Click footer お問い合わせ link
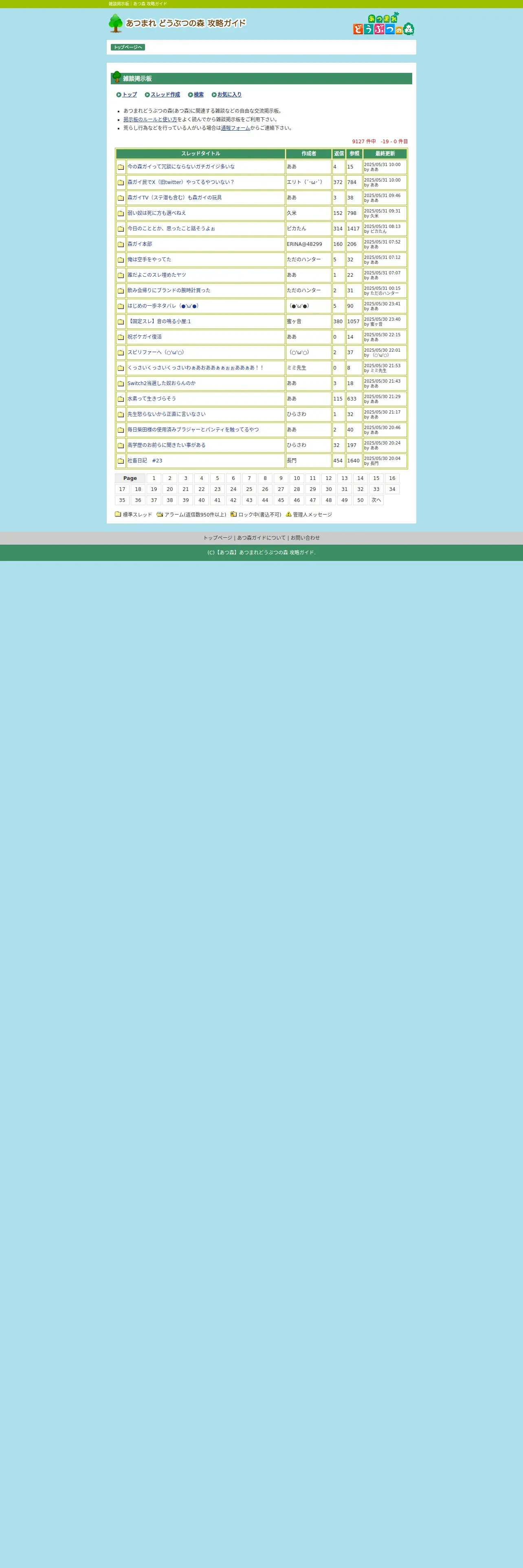This screenshot has width=523, height=1568. tap(305, 538)
